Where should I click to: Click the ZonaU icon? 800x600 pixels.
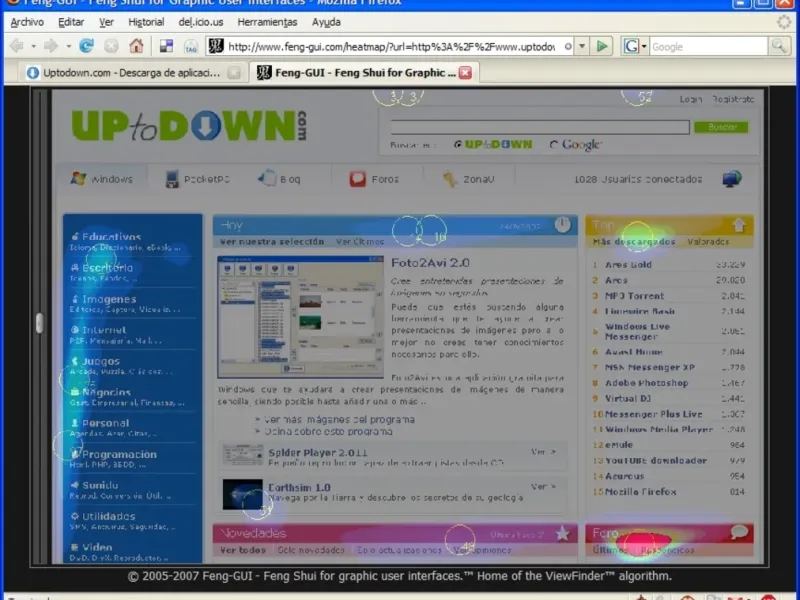point(450,179)
